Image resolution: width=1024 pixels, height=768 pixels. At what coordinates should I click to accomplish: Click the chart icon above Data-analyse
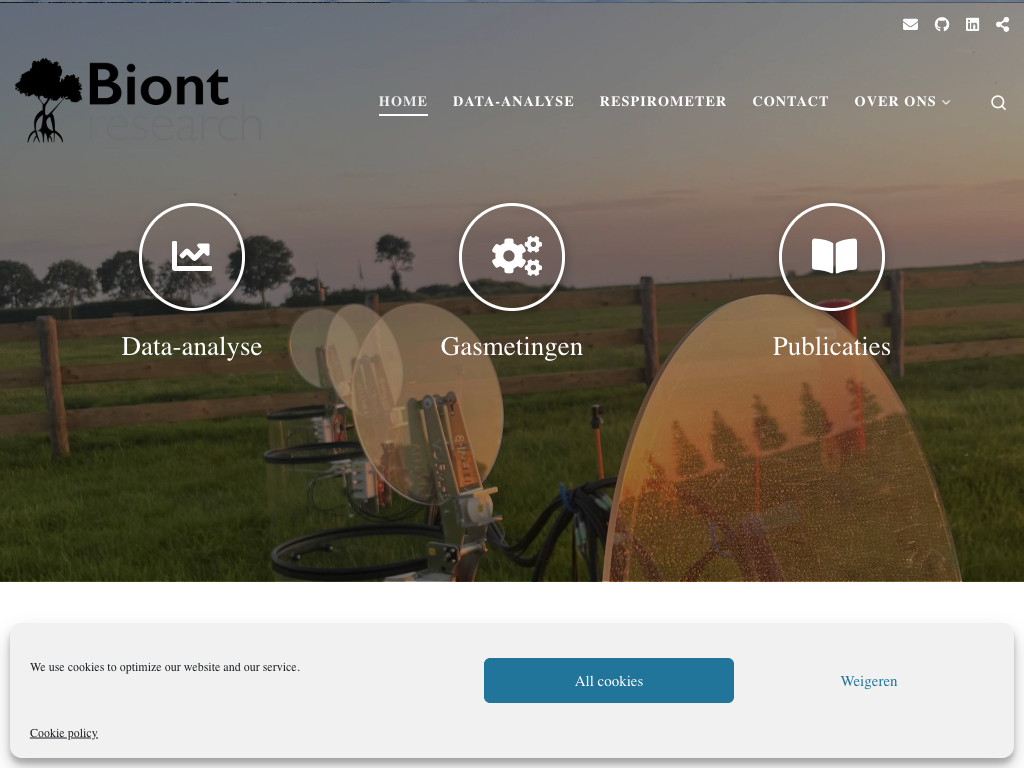point(192,256)
